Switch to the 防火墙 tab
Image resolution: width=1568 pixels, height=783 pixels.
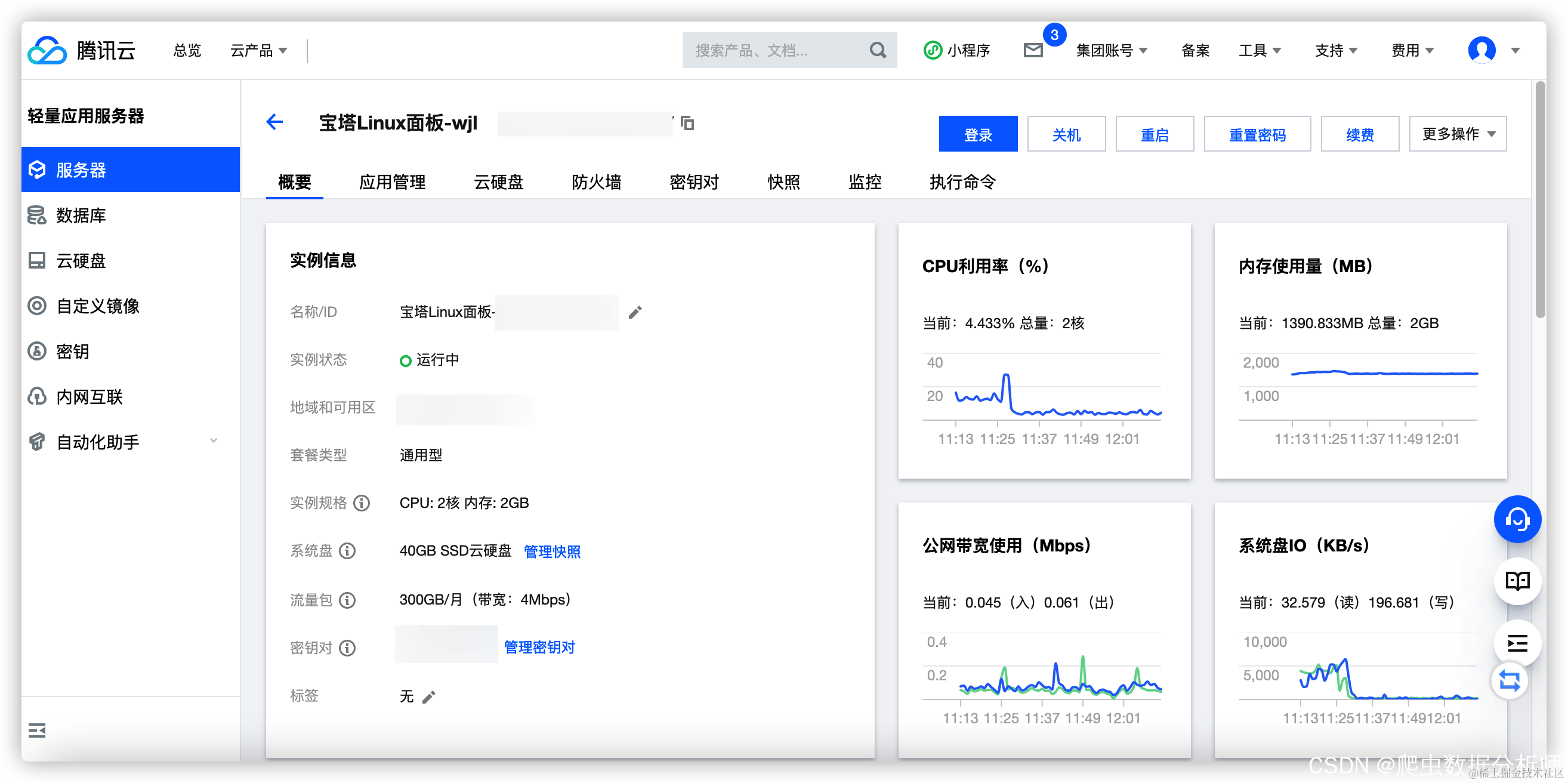(x=597, y=182)
